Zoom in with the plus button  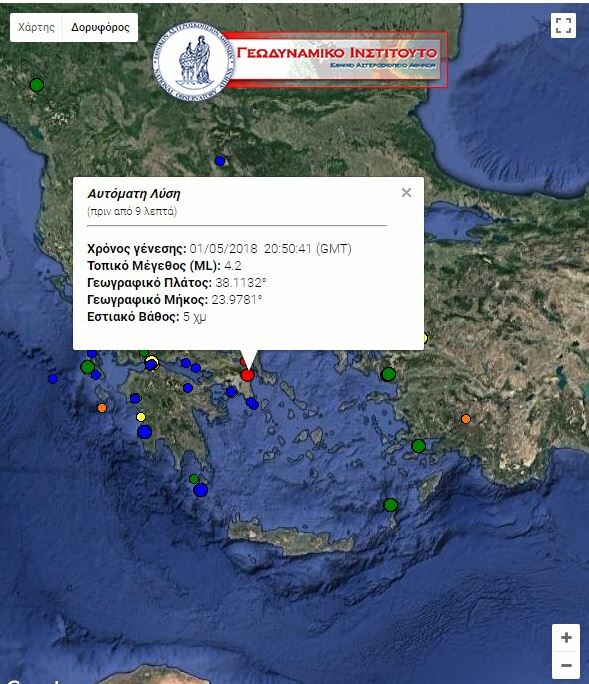point(566,638)
